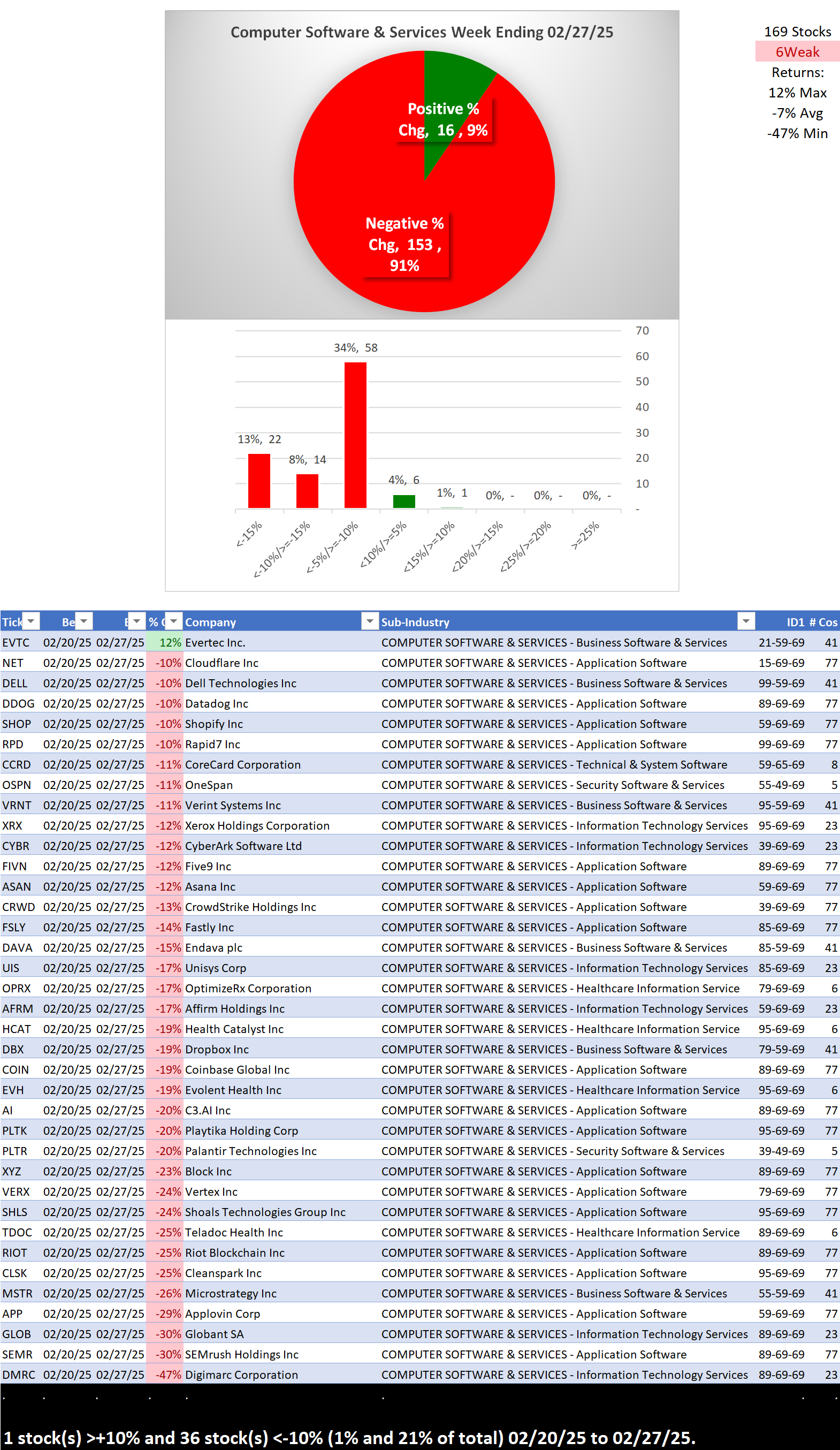
Task: Click the pink '6Weak' cell
Action: [797, 52]
